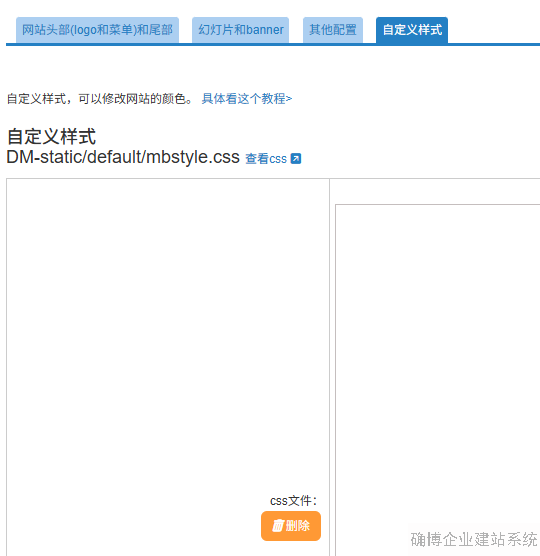
Task: Click the blue divider line beneath the tabs
Action: coord(273,45)
